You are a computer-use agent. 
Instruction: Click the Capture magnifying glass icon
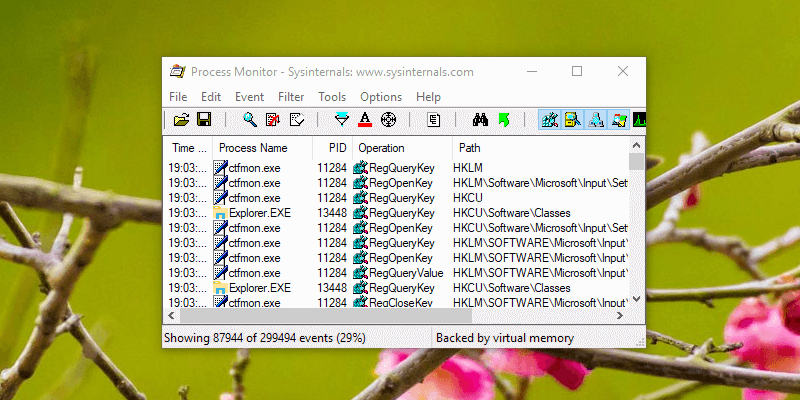click(249, 120)
